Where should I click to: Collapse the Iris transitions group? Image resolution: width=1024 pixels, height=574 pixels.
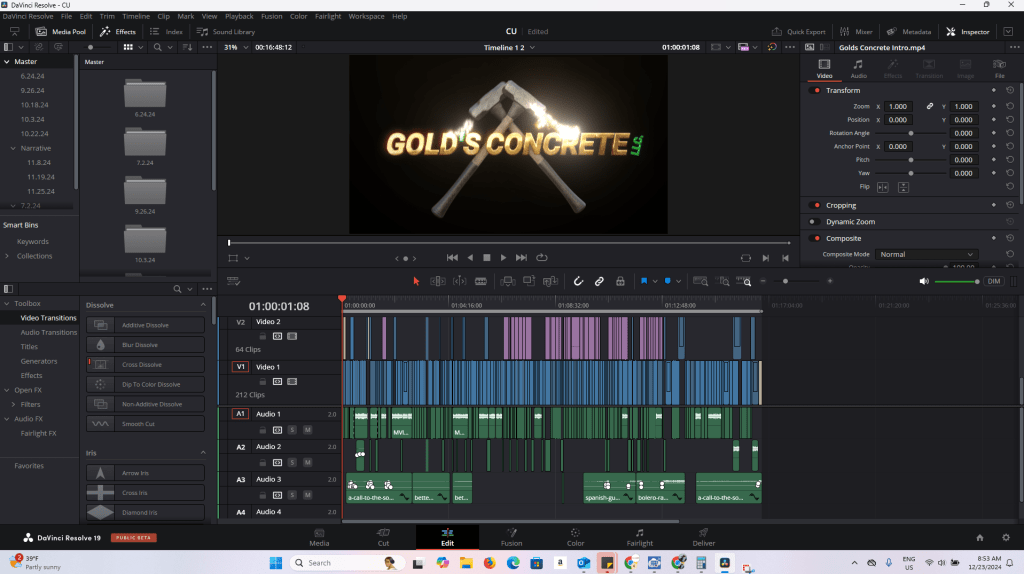[x=203, y=453]
